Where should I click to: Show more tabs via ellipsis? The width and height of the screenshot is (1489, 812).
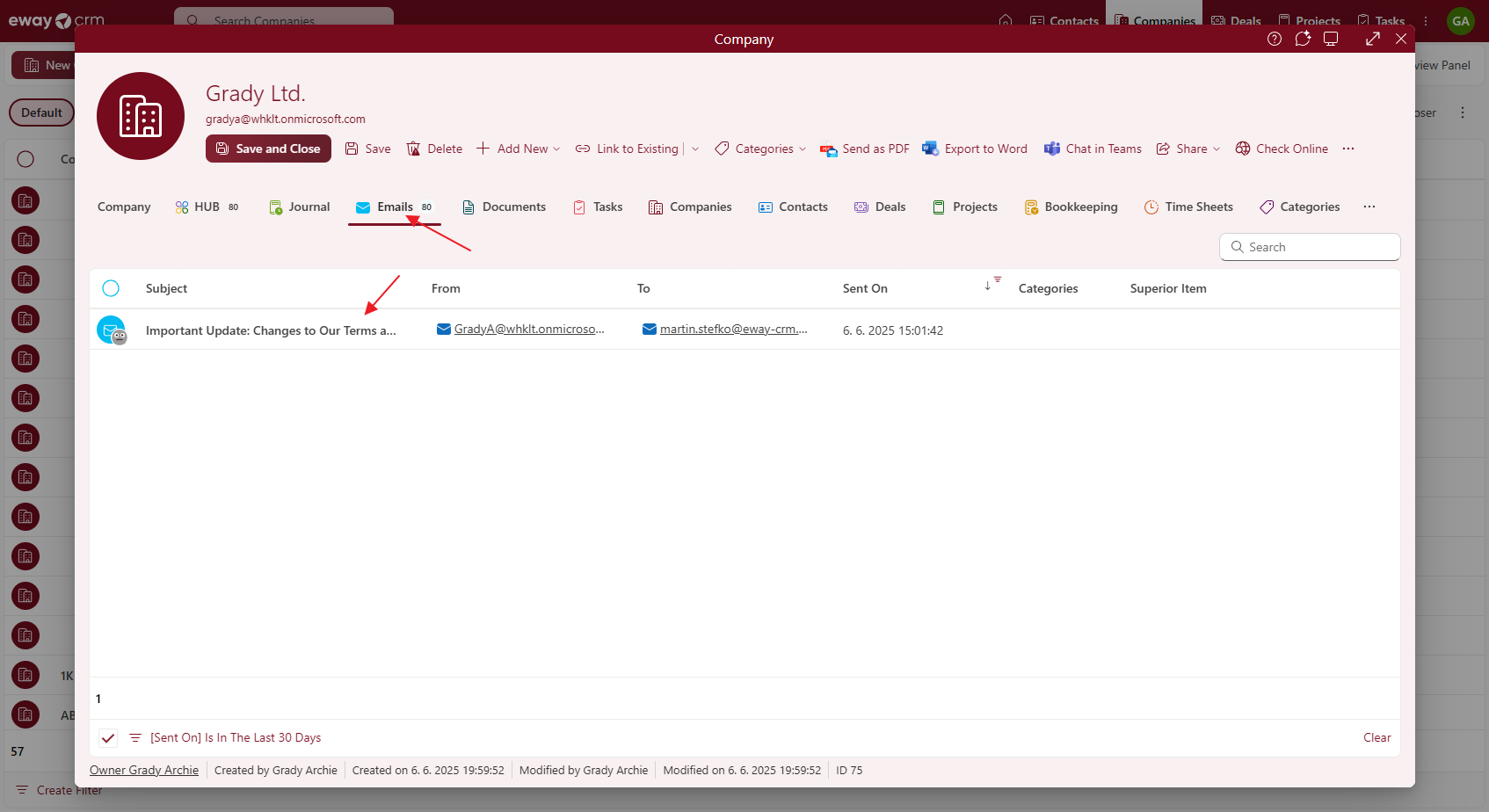click(1369, 207)
